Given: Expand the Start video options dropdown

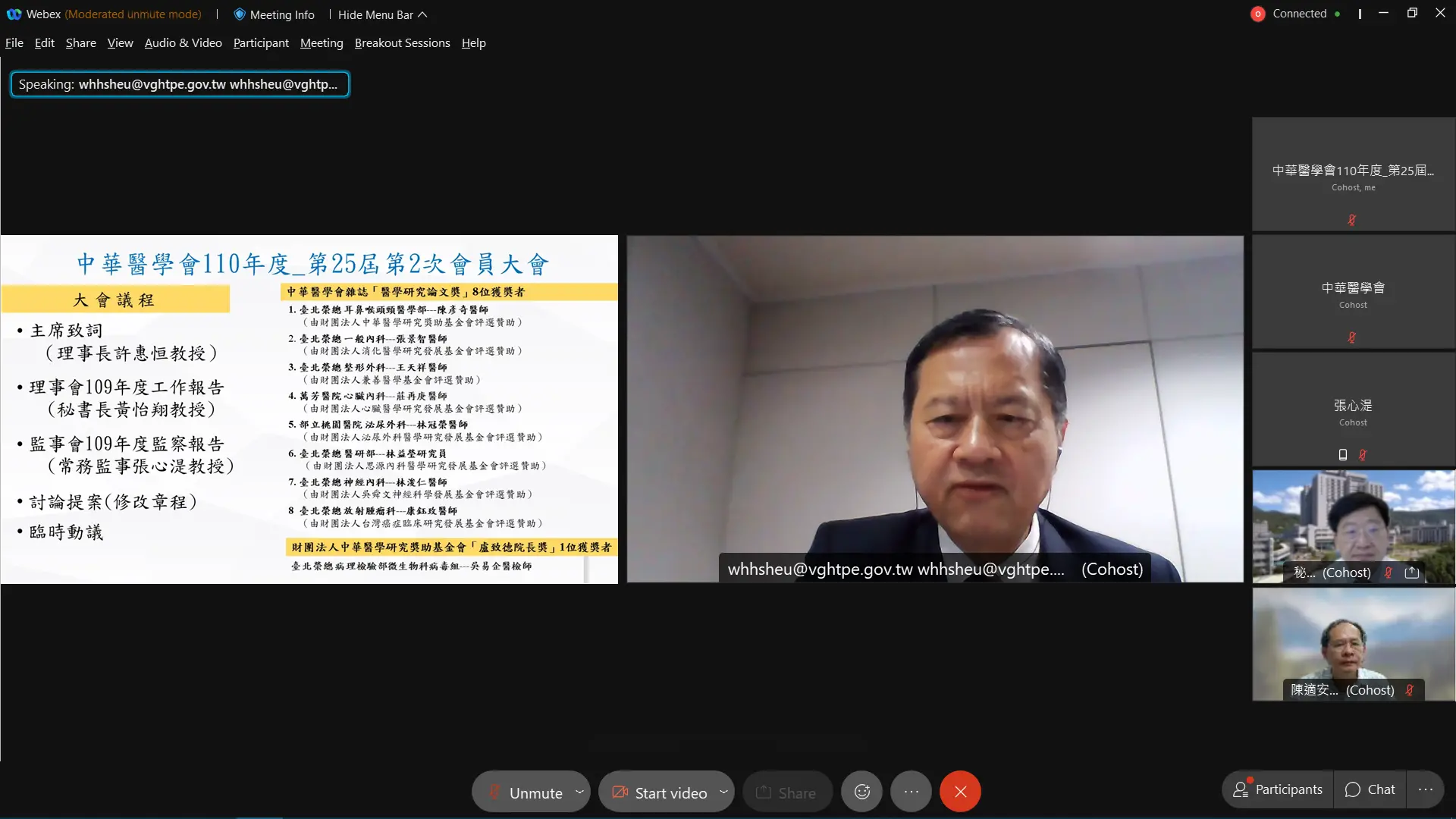Looking at the screenshot, I should (723, 791).
